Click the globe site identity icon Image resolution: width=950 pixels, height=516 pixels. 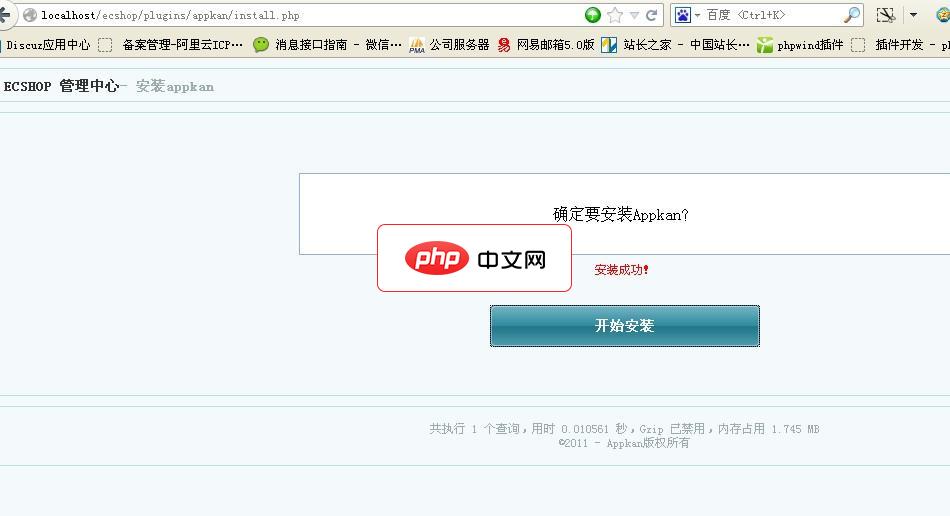30,15
